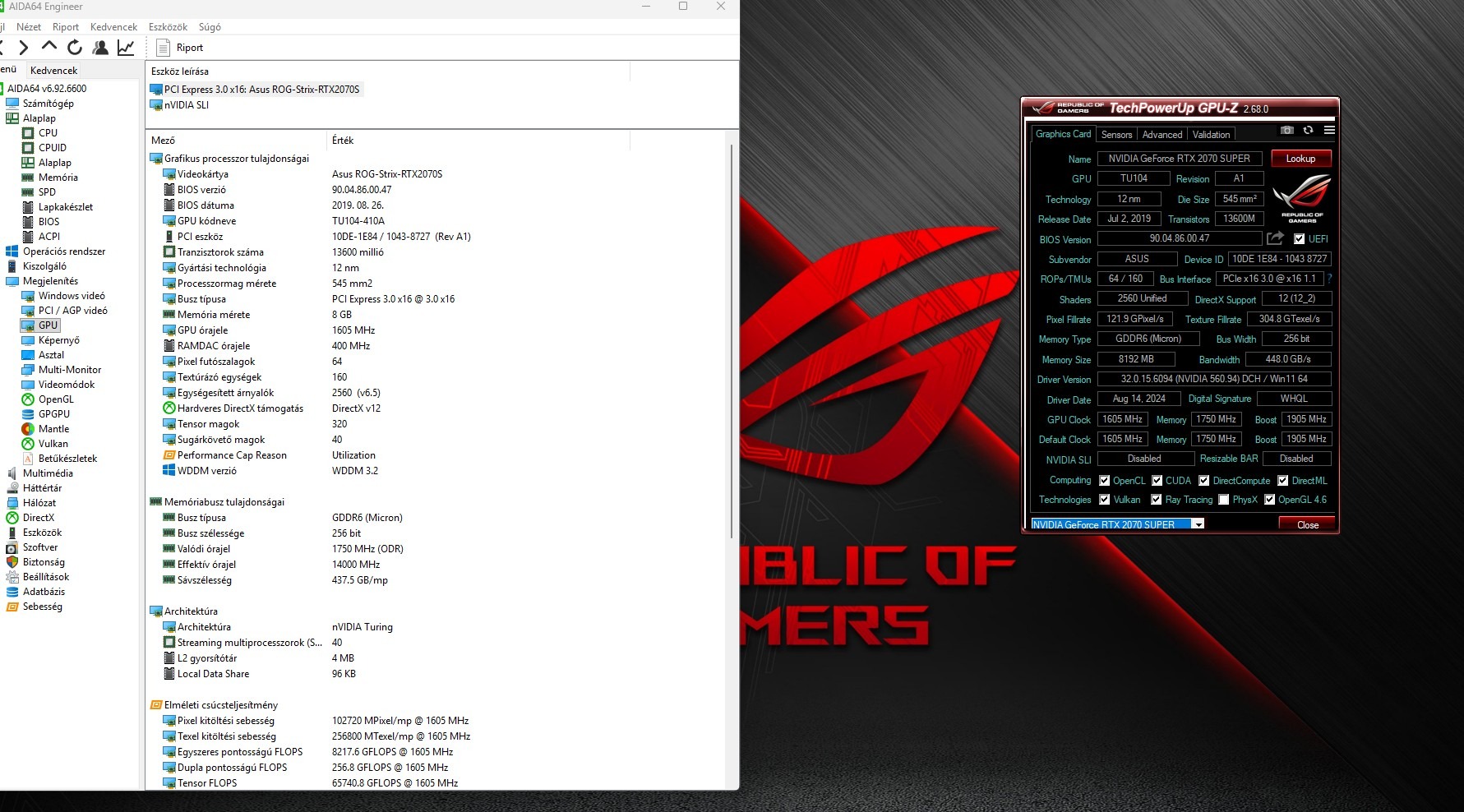
Task: Toggle the Ray Tracing checkbox
Action: point(1157,500)
